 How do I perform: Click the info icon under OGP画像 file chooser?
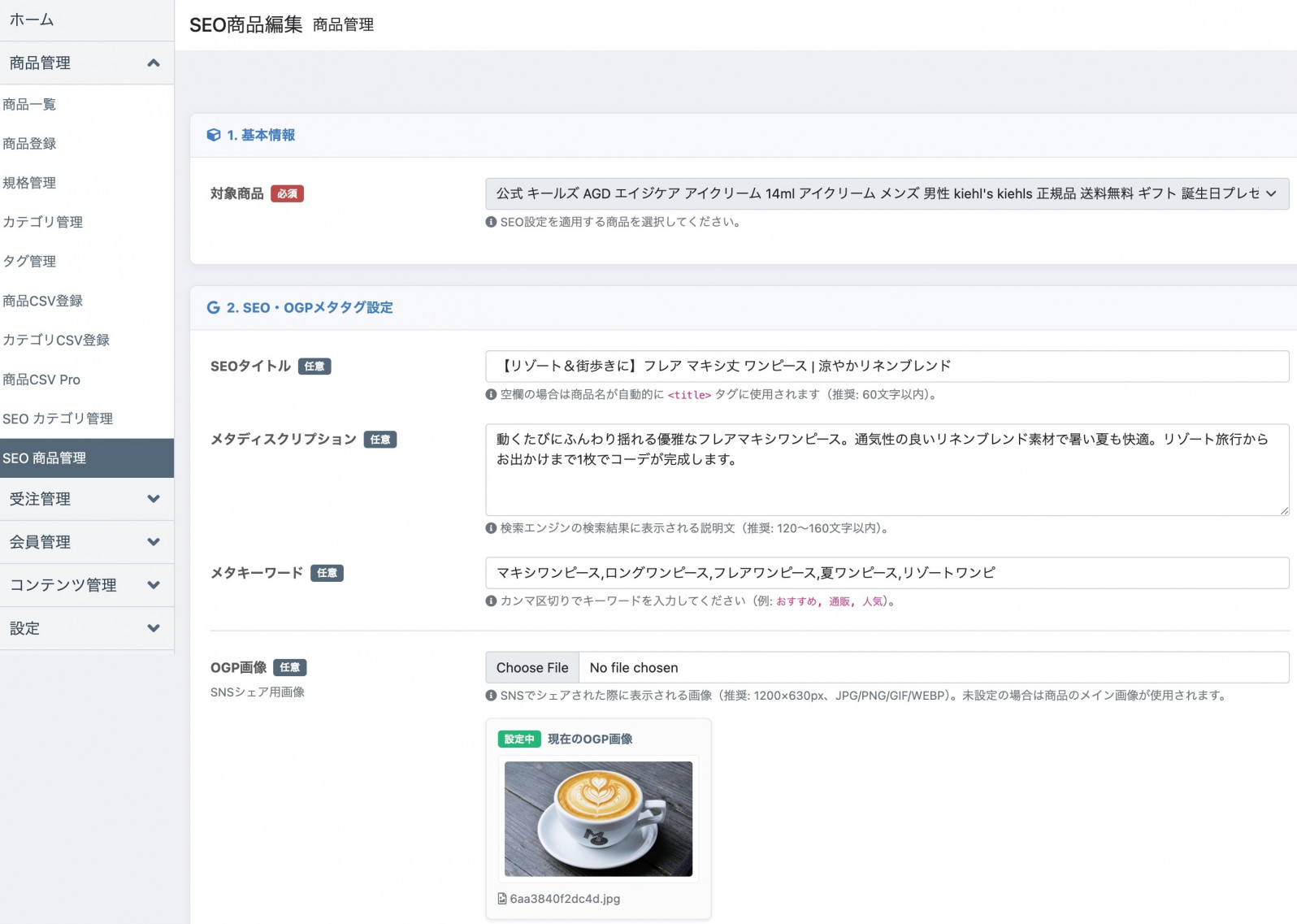click(491, 696)
